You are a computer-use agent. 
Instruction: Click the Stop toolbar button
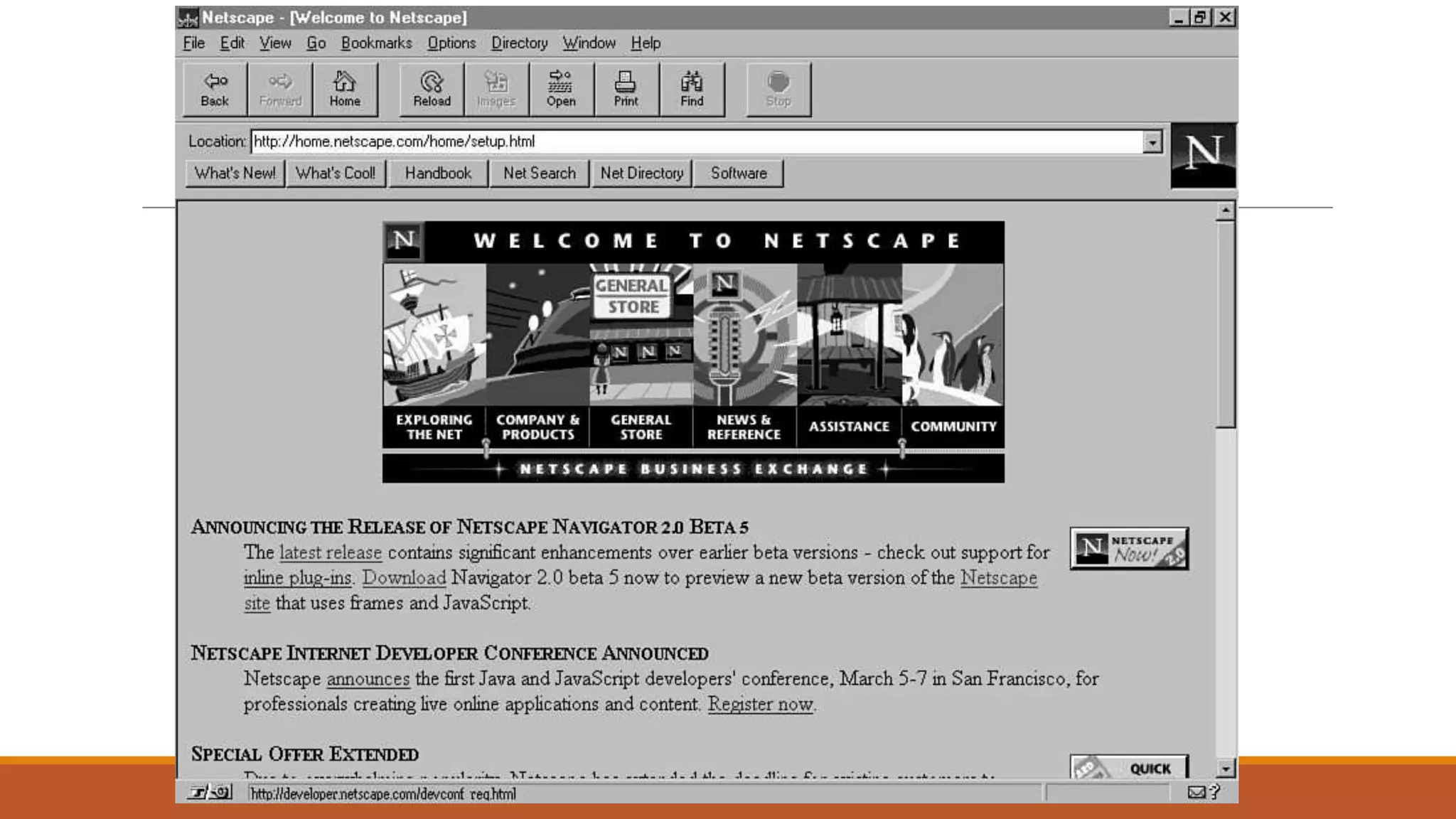(778, 89)
